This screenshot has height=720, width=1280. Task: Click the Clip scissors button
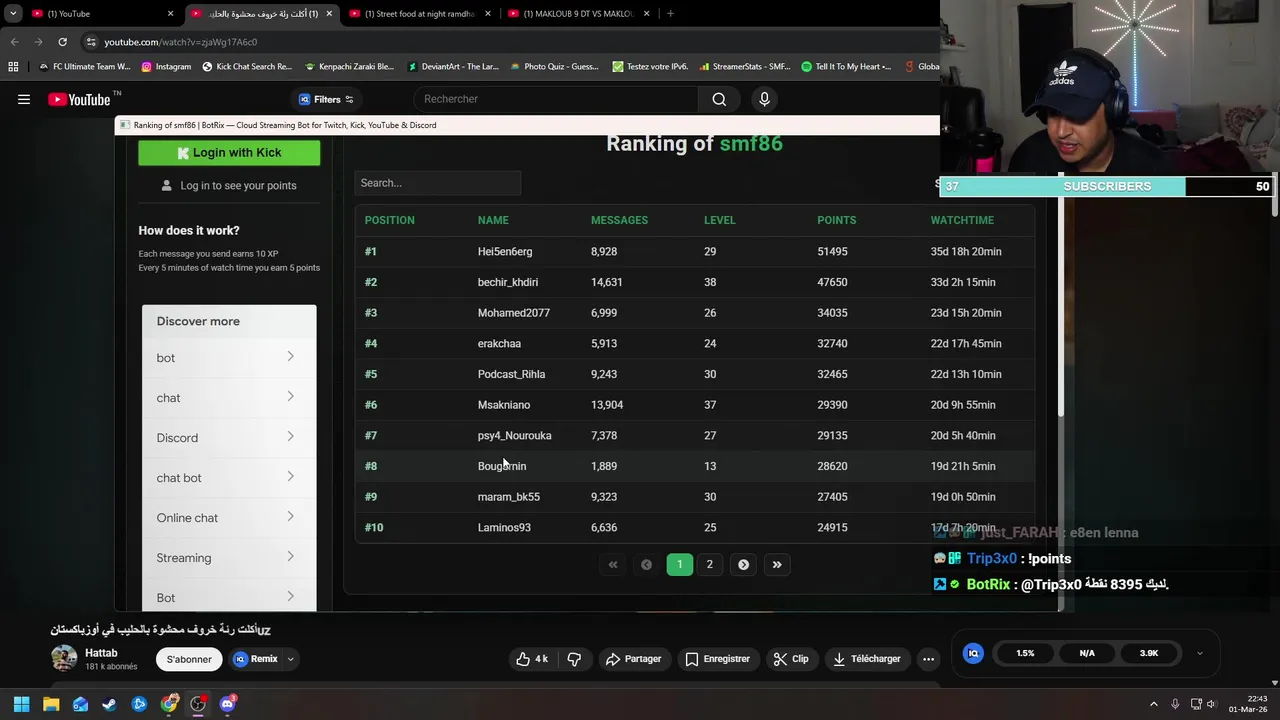pos(791,659)
